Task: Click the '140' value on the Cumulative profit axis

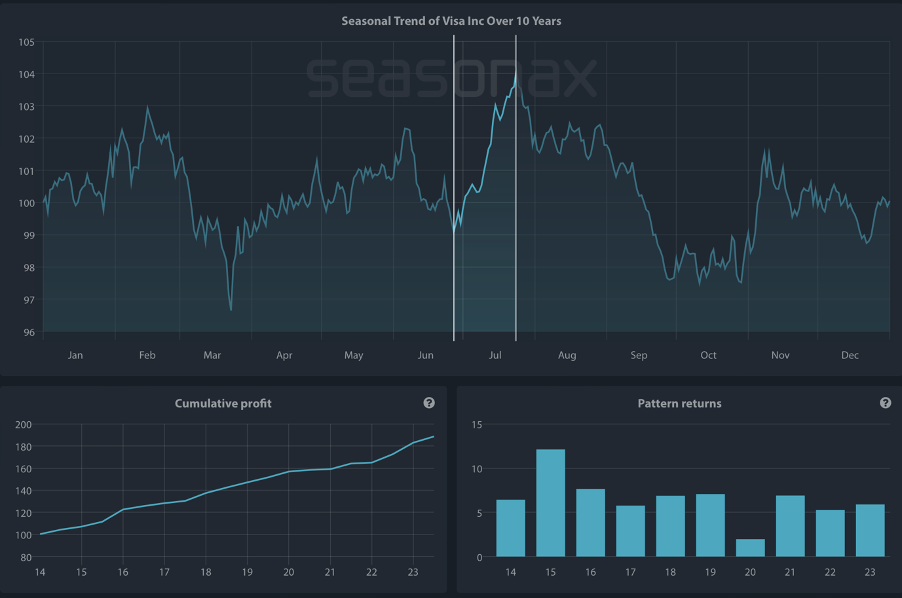Action: (x=24, y=492)
